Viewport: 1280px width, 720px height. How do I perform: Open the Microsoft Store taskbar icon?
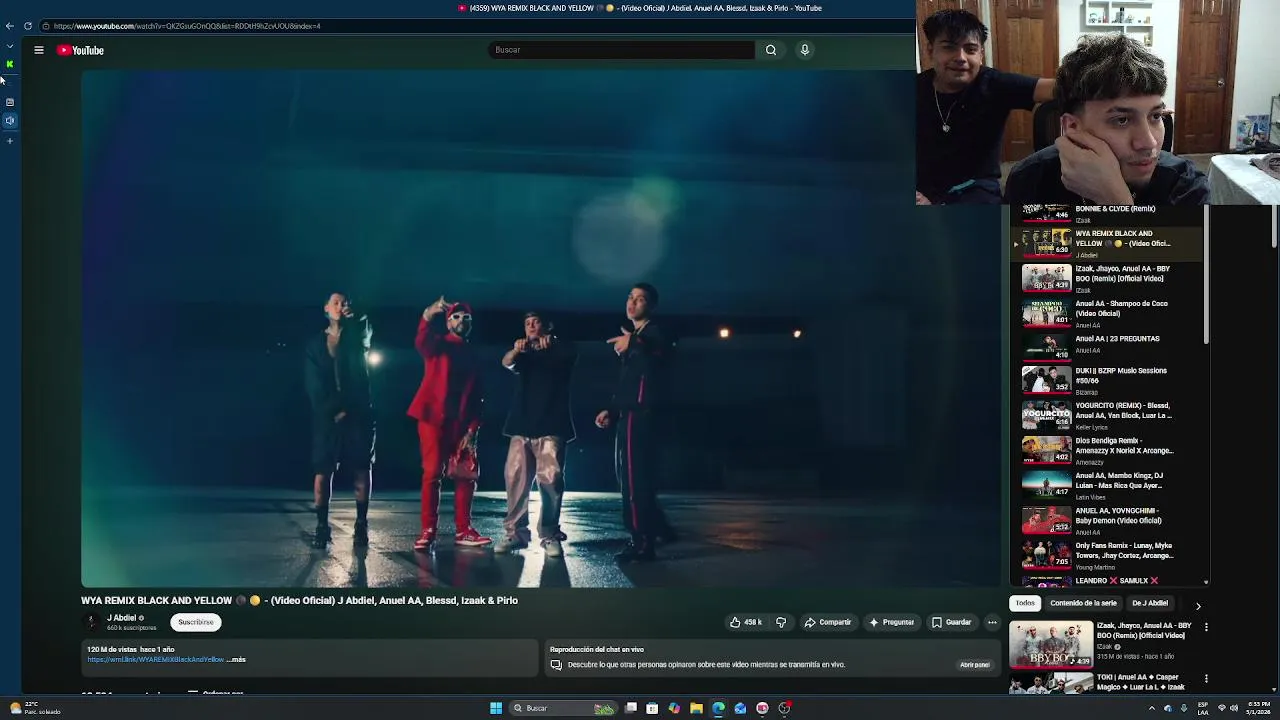click(x=652, y=708)
